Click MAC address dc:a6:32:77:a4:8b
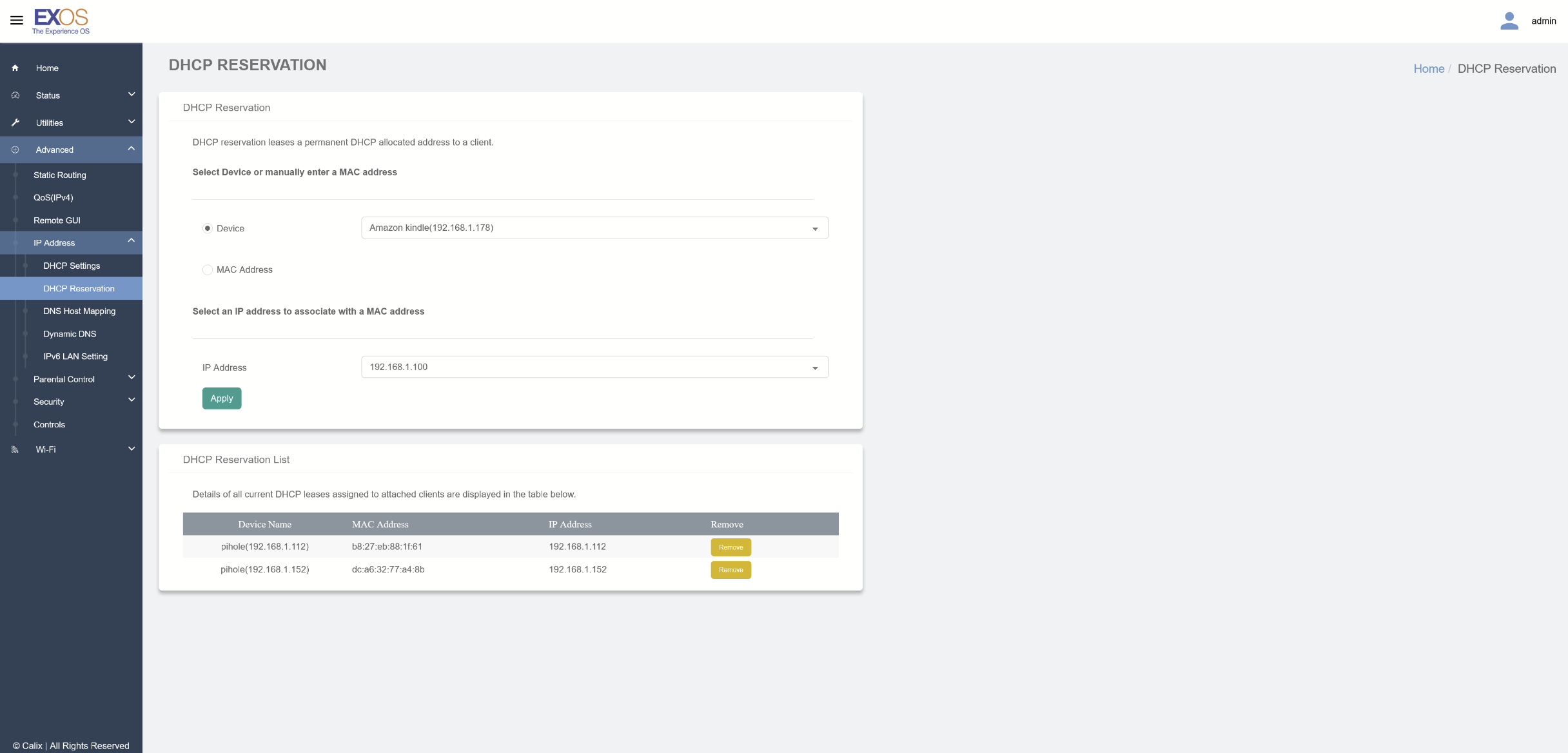This screenshot has height=753, width=1568. (x=388, y=570)
